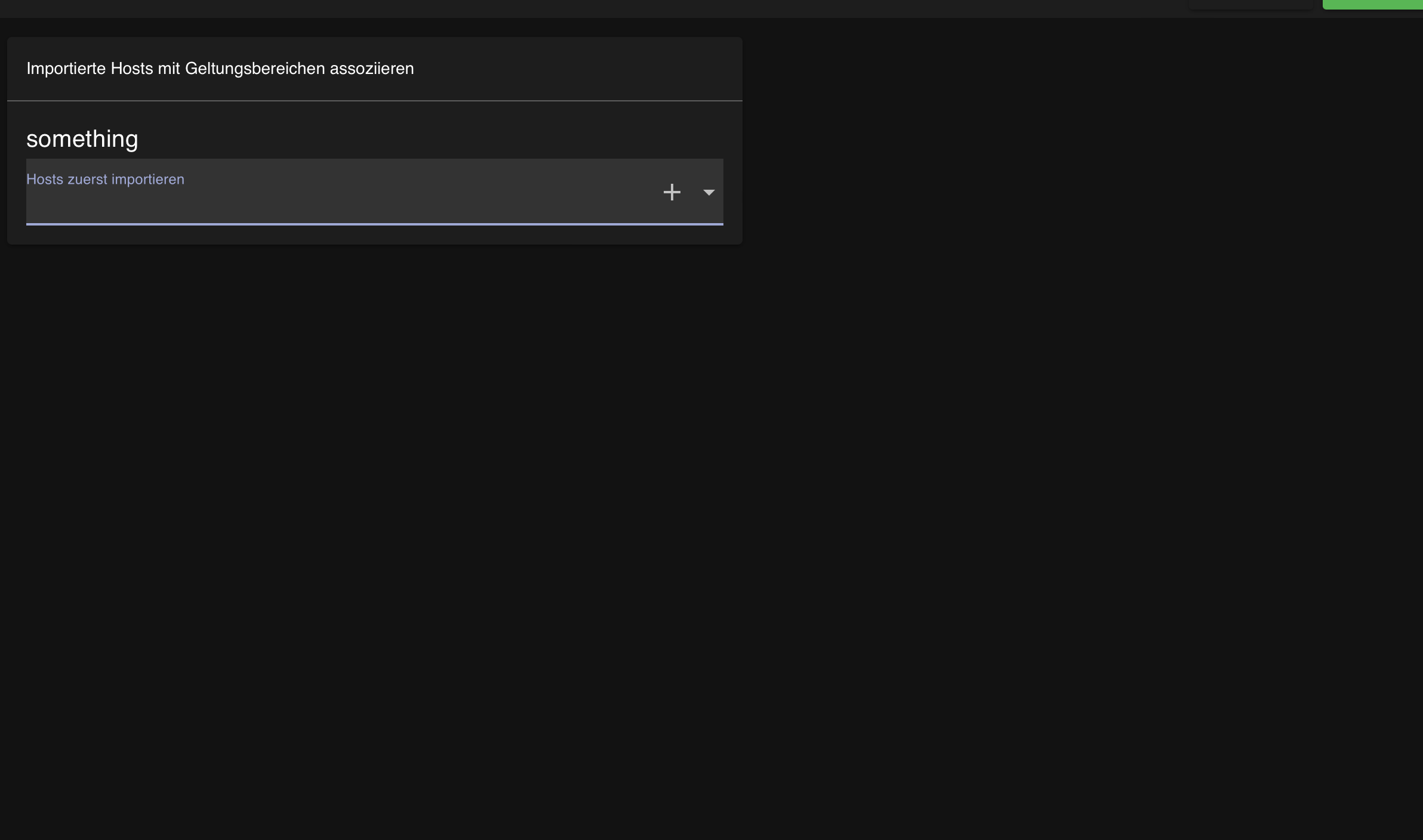
Task: Click the highlighted underline bar below the field
Action: (374, 223)
